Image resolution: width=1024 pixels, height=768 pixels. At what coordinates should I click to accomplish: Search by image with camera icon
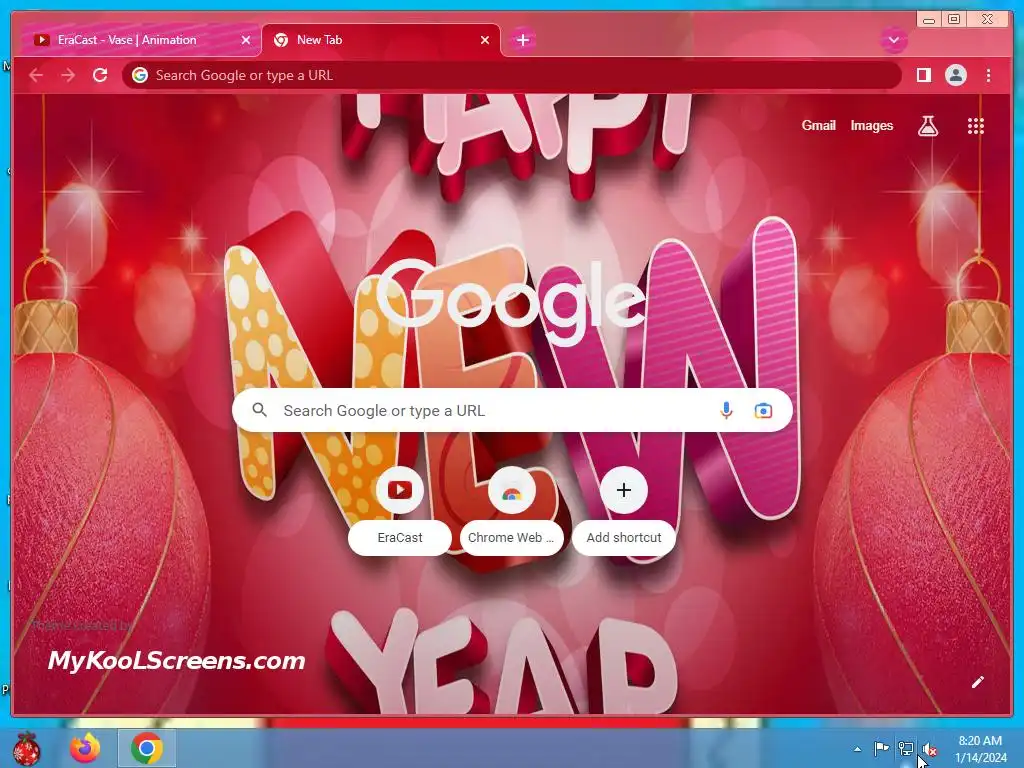pos(763,410)
